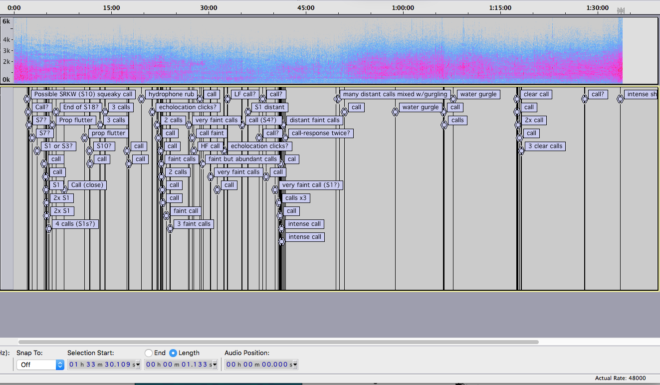Viewport: 660px width, 385px height.
Task: Select the 'call-response twice?' label text
Action: click(321, 133)
